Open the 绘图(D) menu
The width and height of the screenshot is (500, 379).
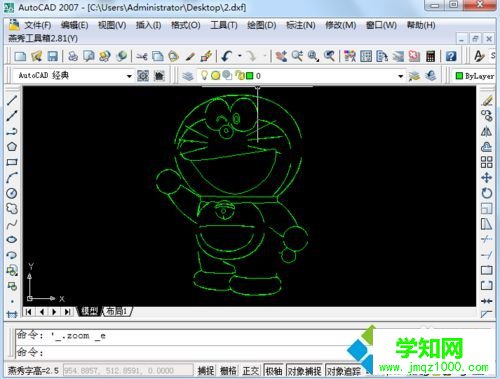coord(262,25)
